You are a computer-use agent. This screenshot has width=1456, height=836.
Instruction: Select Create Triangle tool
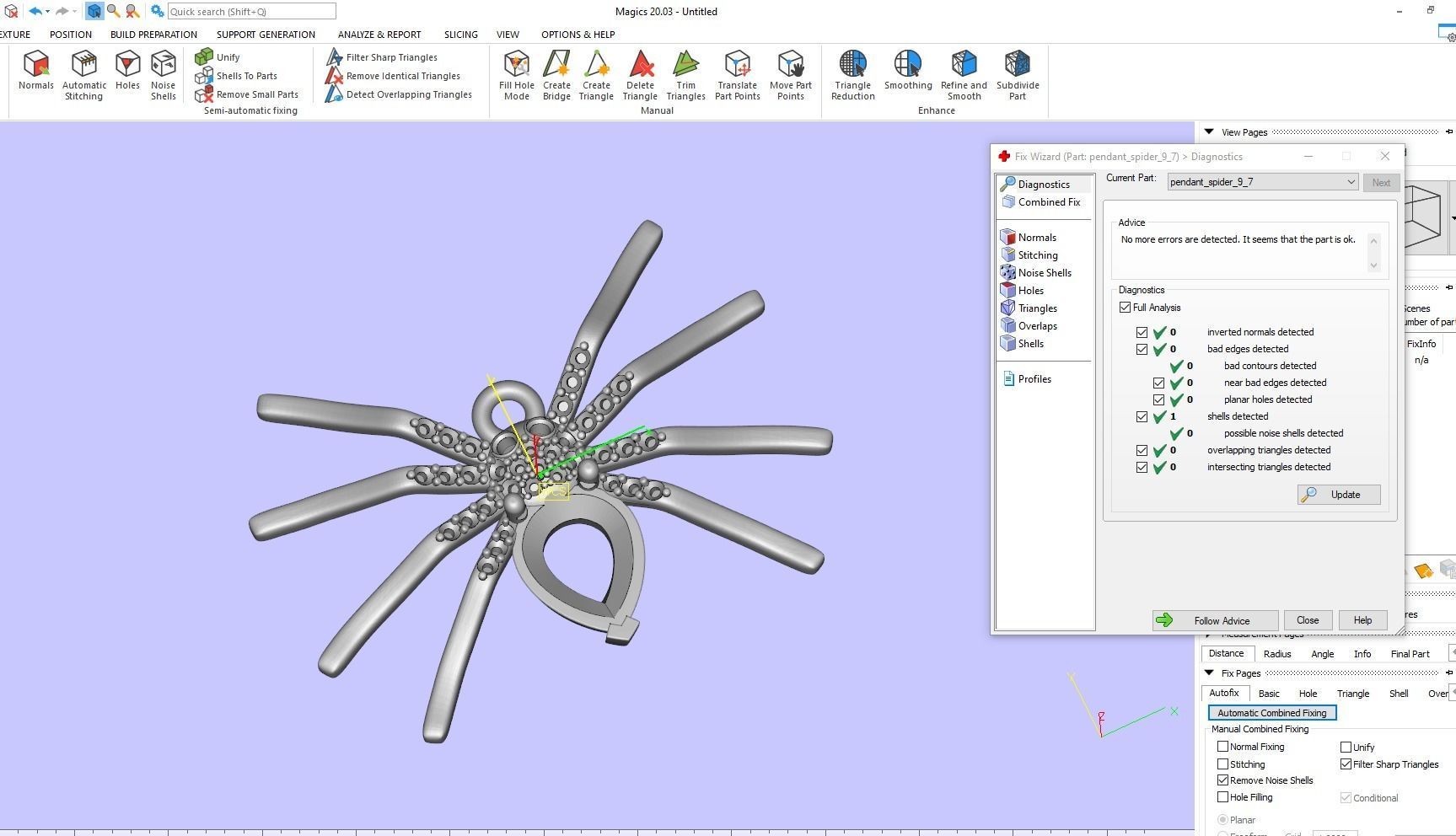tap(596, 75)
